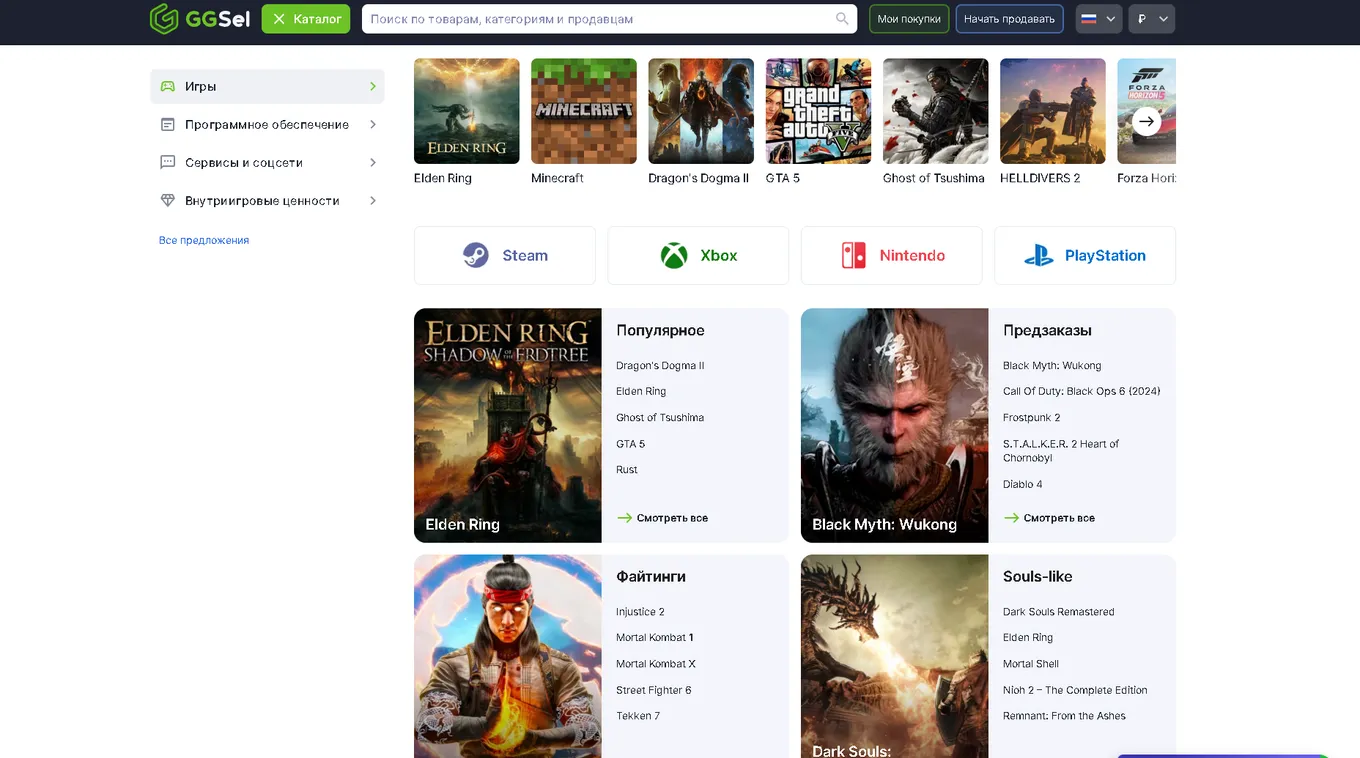
Task: Open the language dropdown arrow
Action: 1110,19
